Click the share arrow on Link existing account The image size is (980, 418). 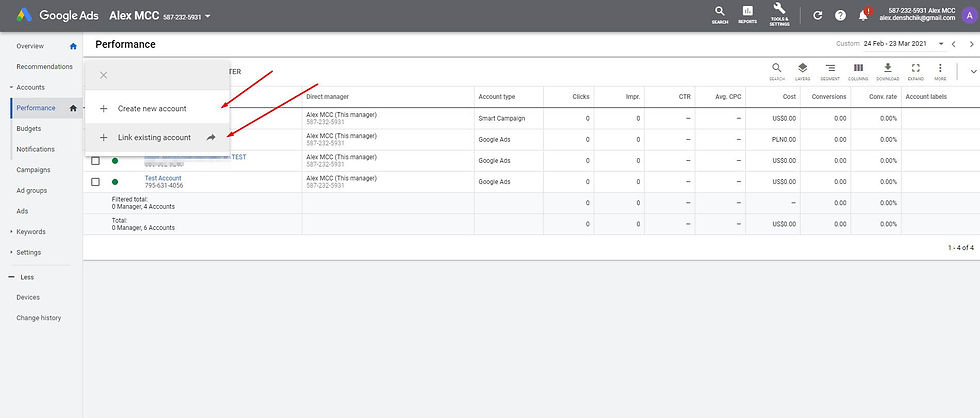(211, 137)
